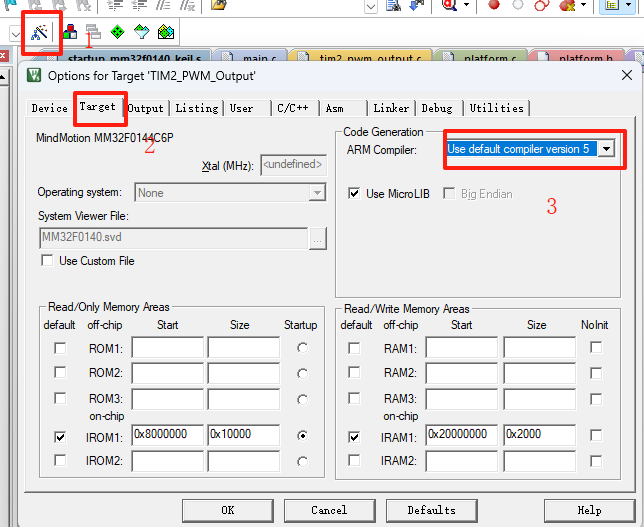Tick the Use Custom File checkbox

tap(47, 260)
